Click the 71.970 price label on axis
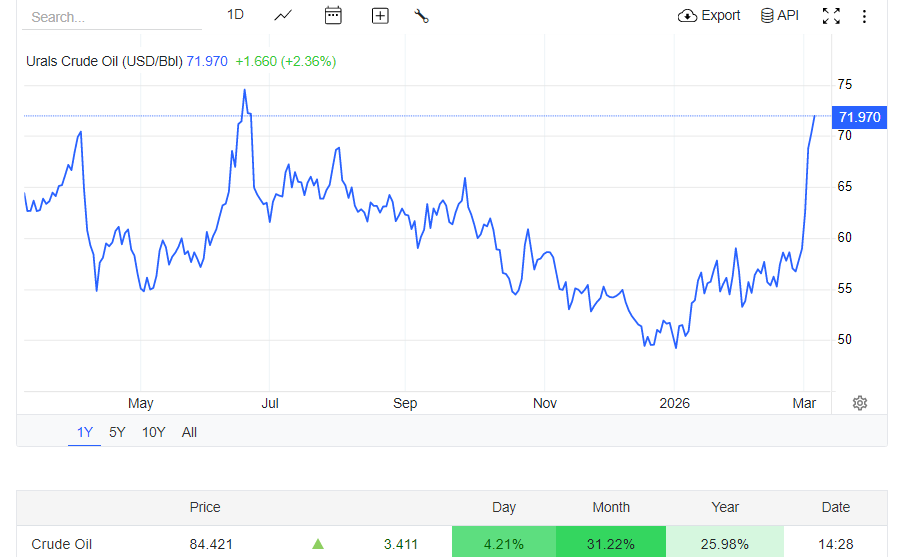 coord(859,117)
